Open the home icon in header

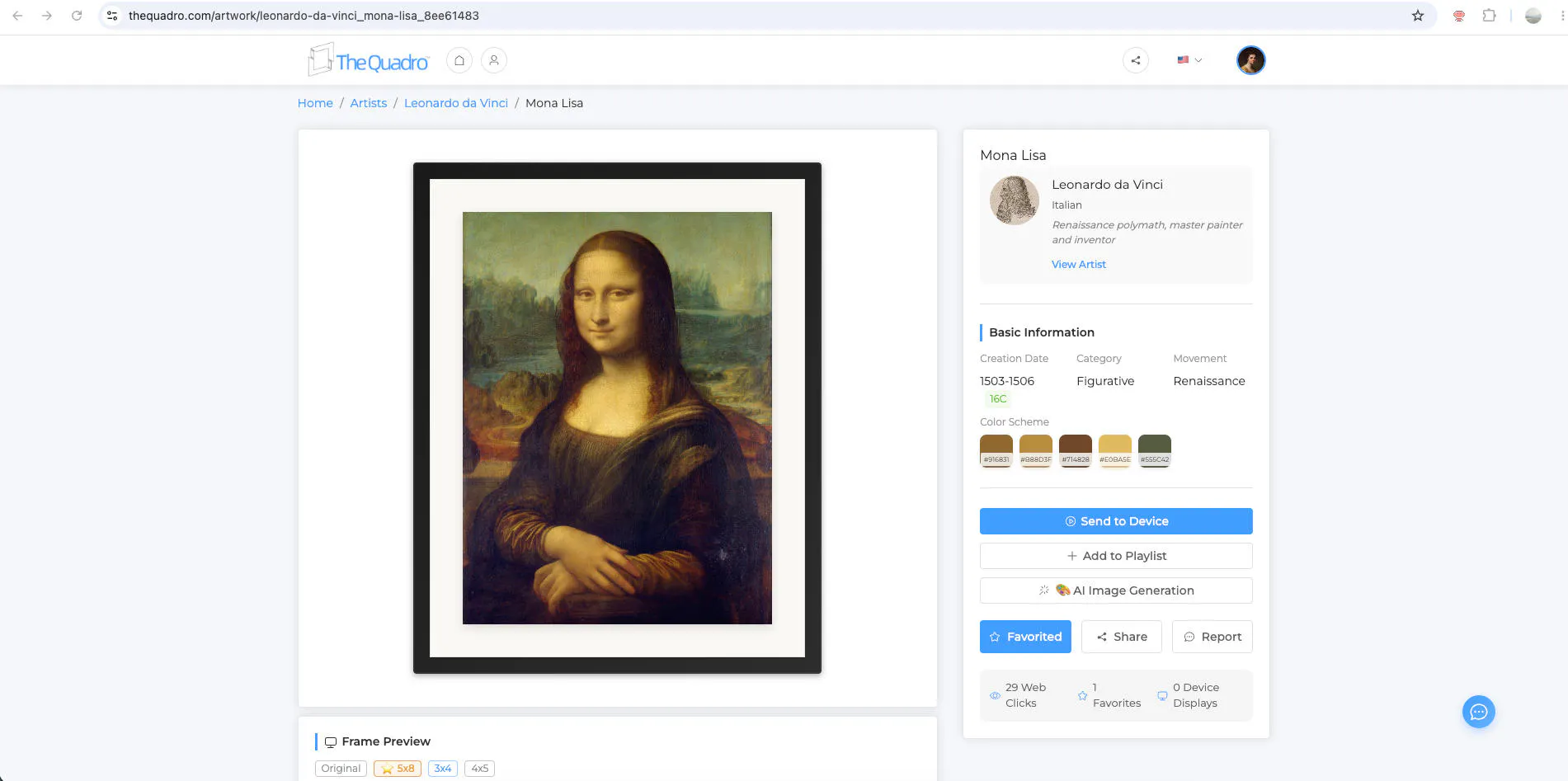[459, 60]
